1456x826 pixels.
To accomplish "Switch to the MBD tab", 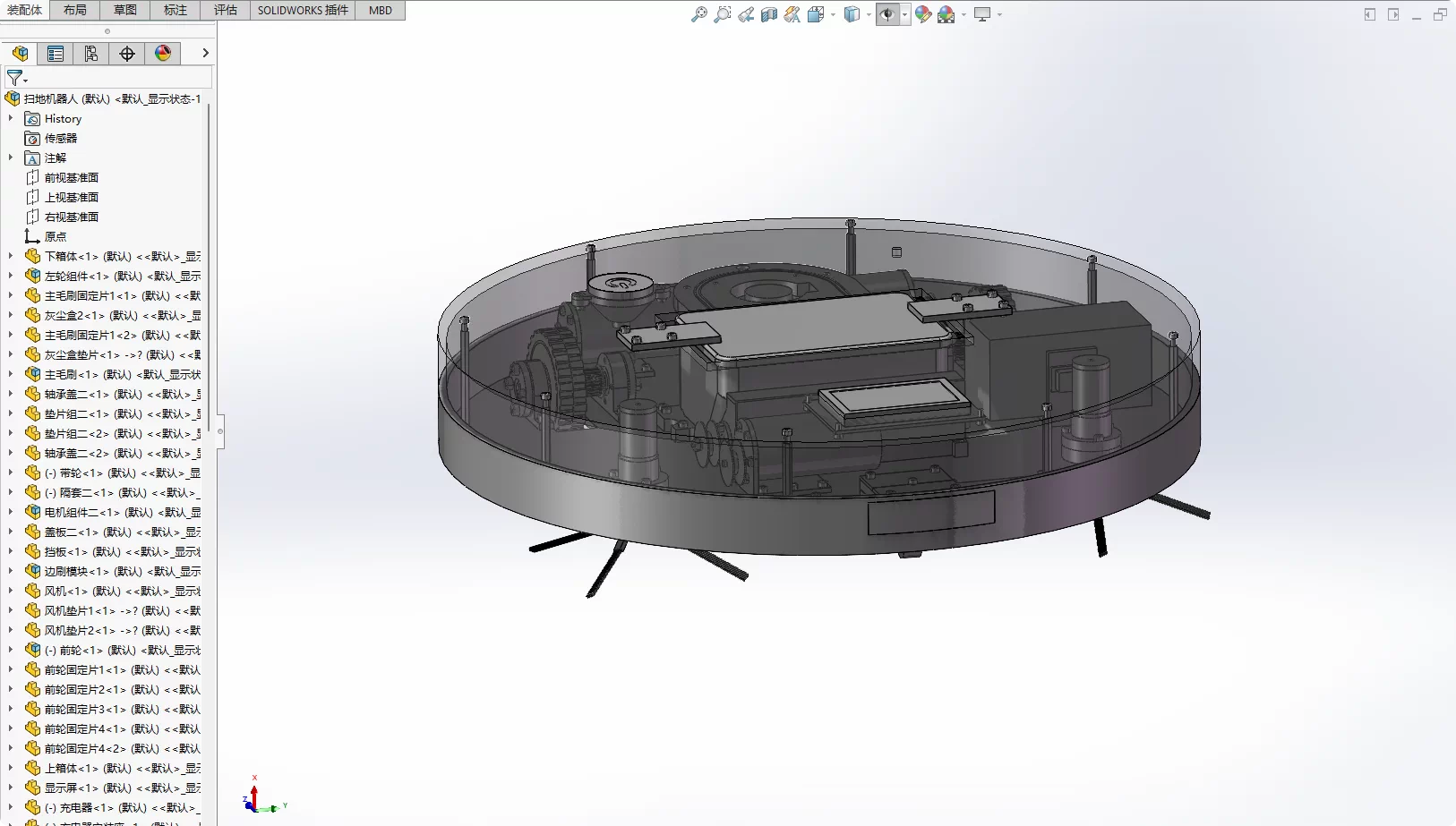I will pyautogui.click(x=381, y=10).
